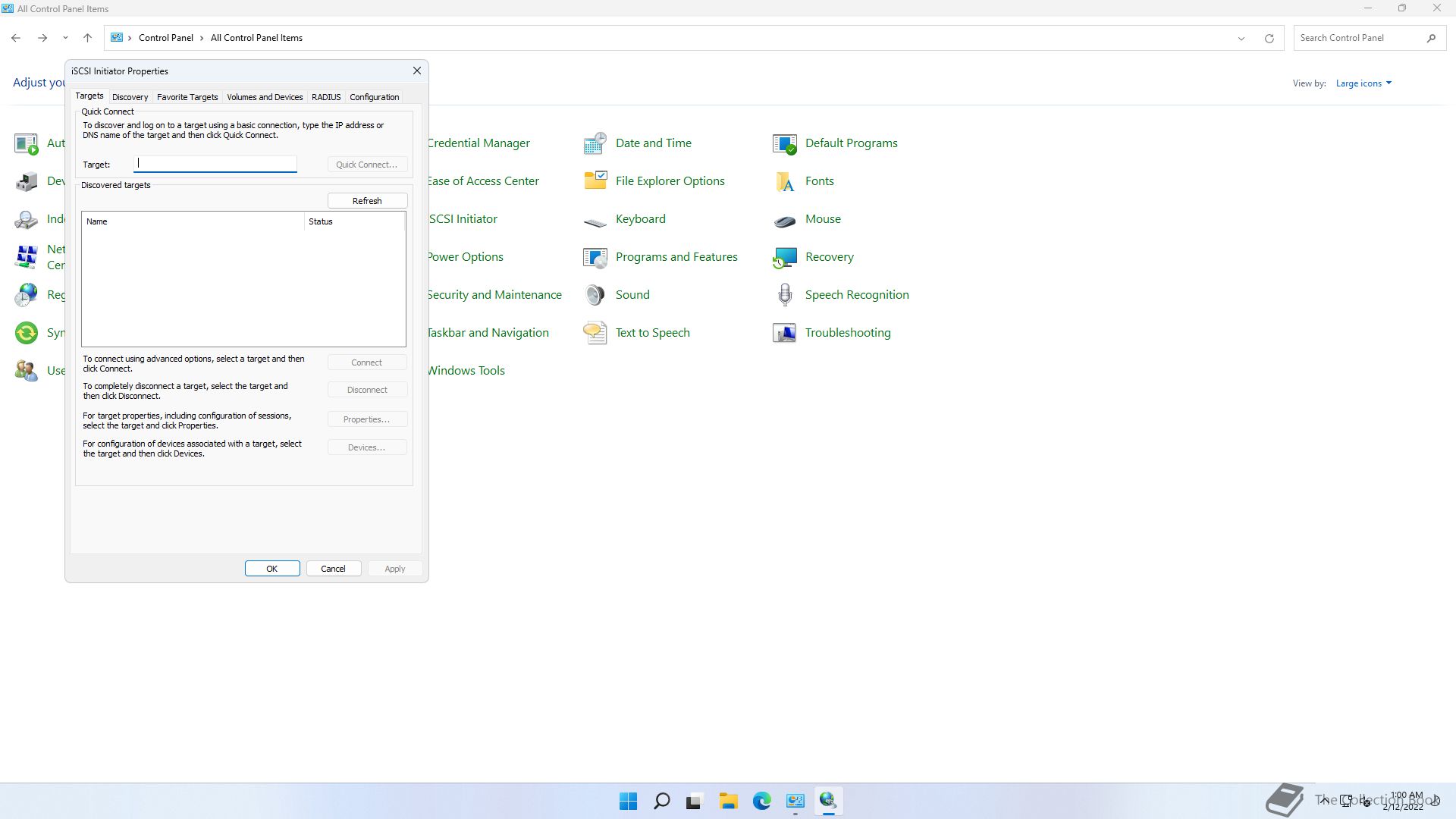Close the iSCSI Initiator Properties dialog
Viewport: 1456px width, 819px height.
(x=416, y=71)
